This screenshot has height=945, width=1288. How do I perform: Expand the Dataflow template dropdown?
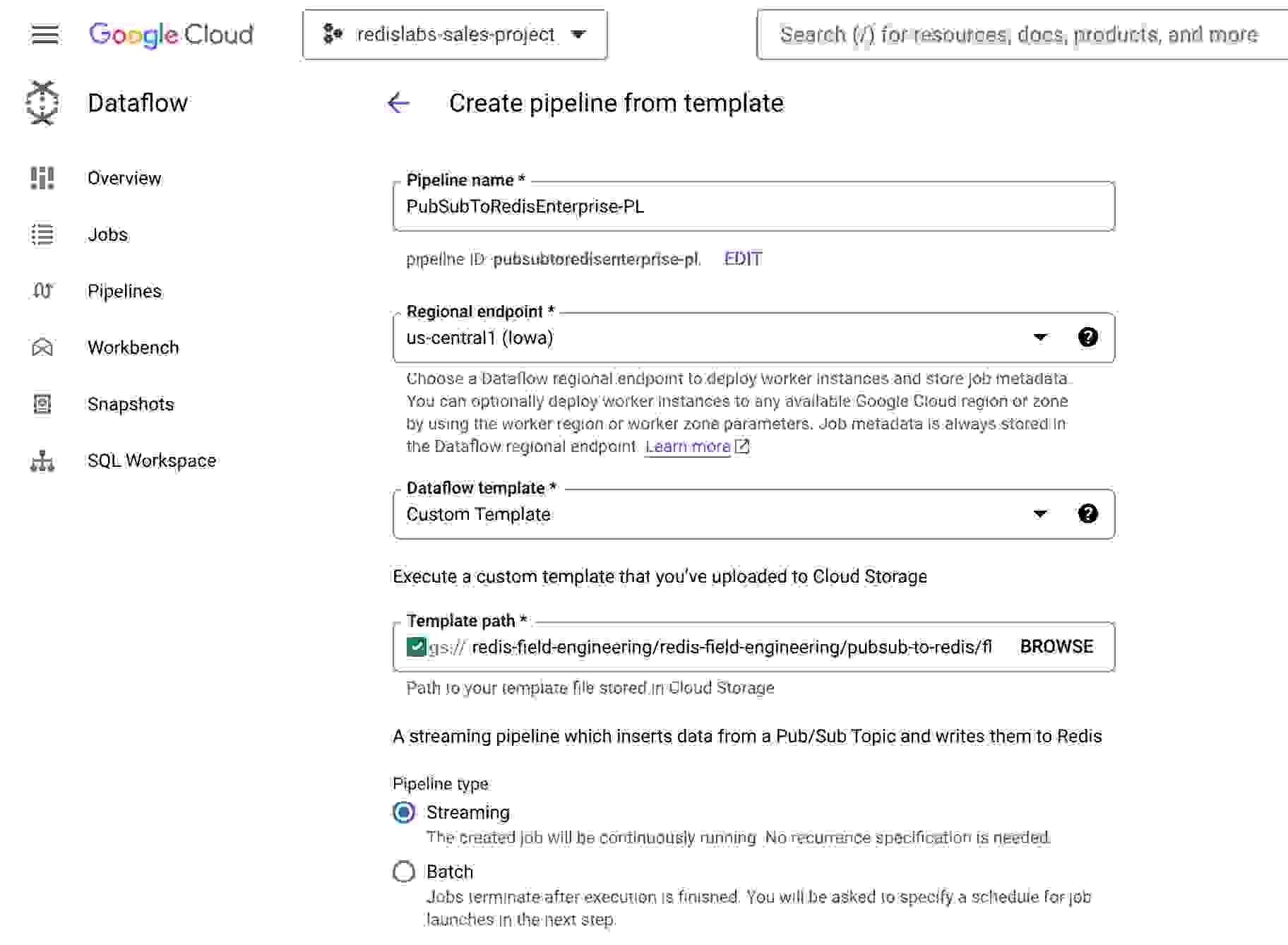coord(1040,514)
